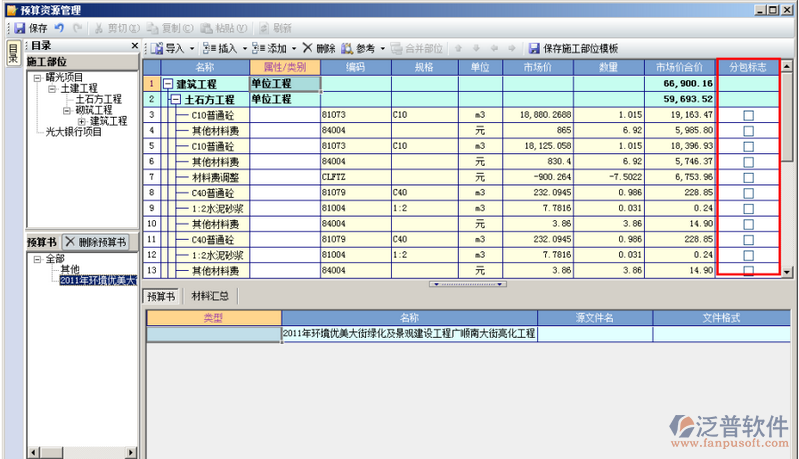Close the 目录 panel with X
This screenshot has height=459, width=799.
point(135,46)
